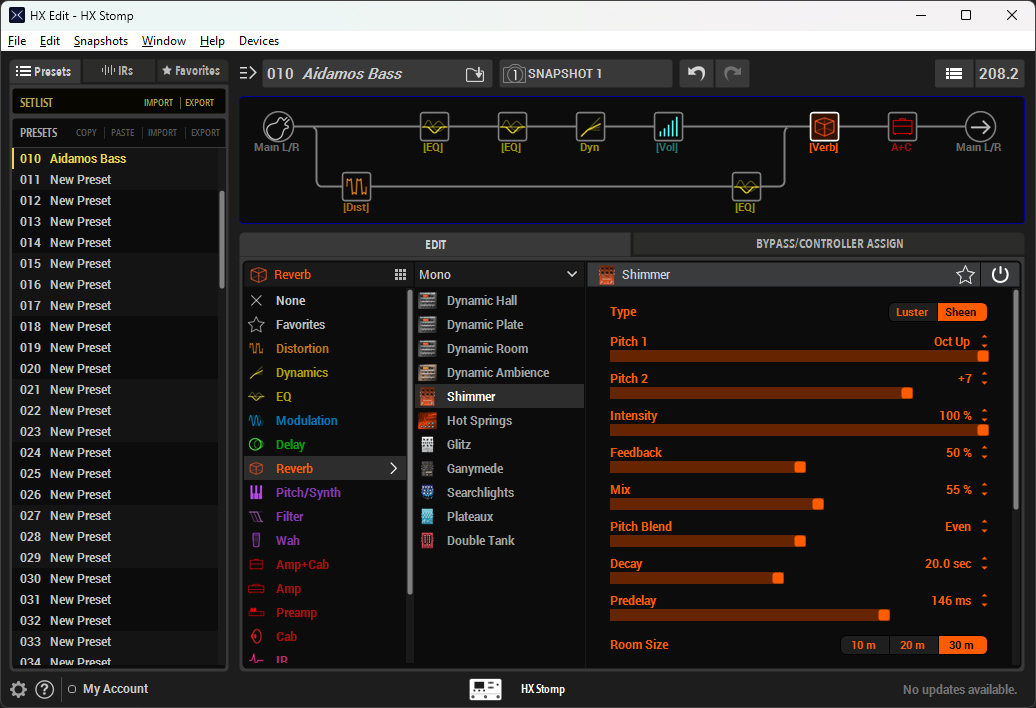Click the Mix slider handle
1036x708 pixels.
click(x=818, y=505)
